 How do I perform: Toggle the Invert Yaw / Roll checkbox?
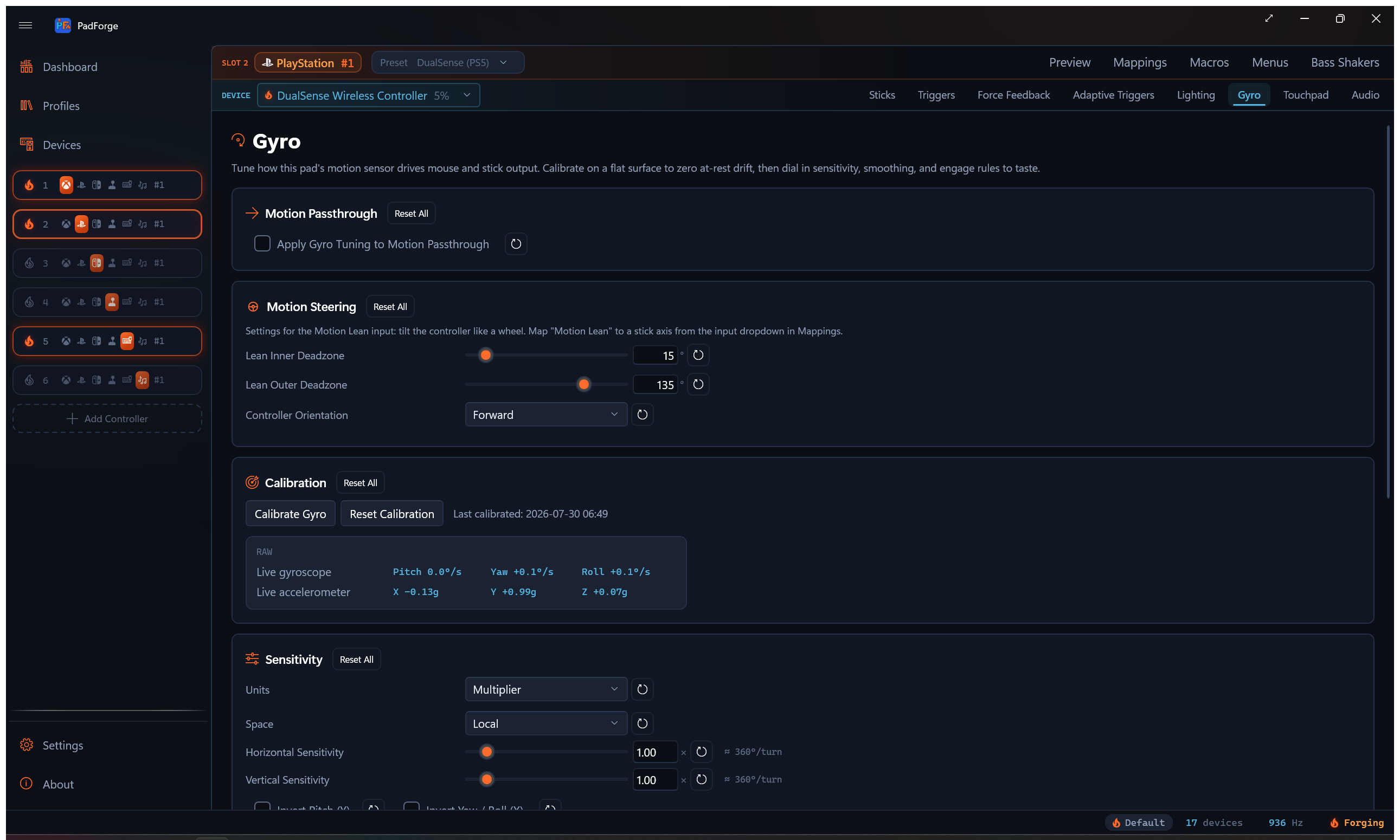click(411, 806)
